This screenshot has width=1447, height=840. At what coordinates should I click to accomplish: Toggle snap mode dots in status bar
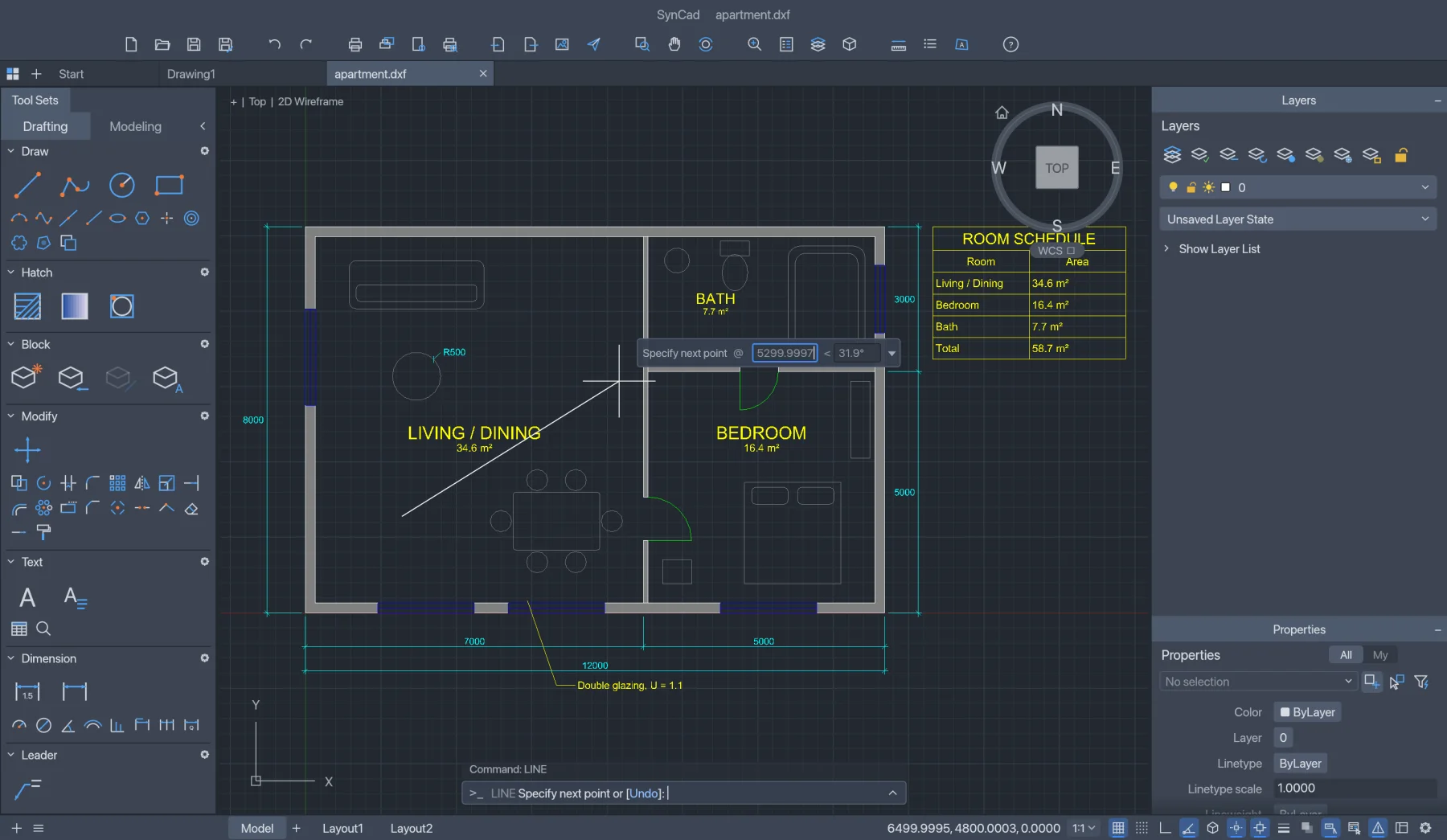(1142, 828)
